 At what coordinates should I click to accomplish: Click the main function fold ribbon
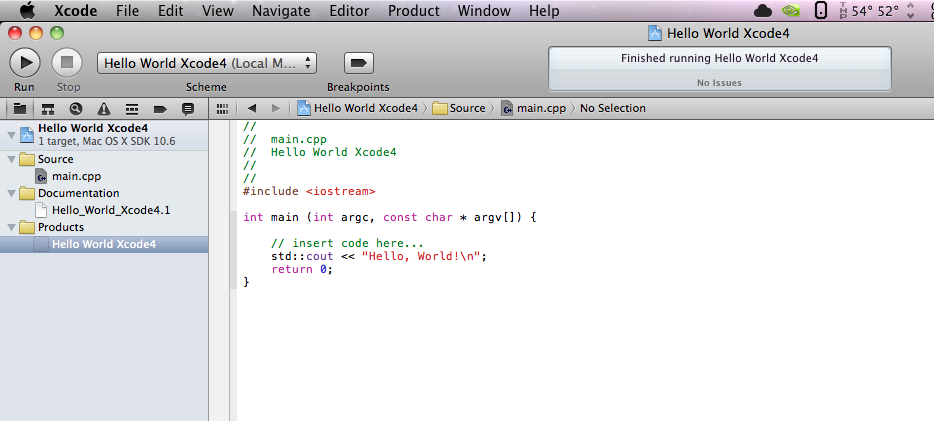[x=233, y=250]
